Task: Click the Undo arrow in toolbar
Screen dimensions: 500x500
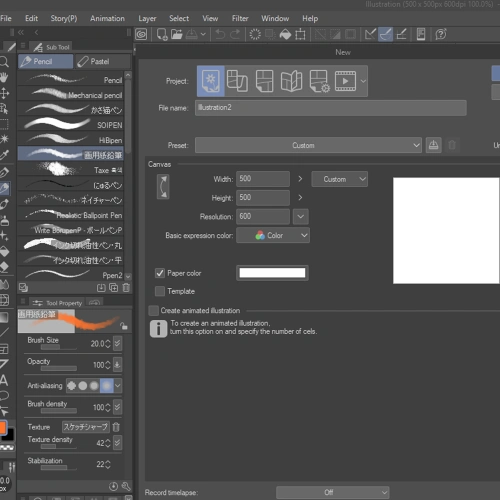Action: click(x=220, y=34)
